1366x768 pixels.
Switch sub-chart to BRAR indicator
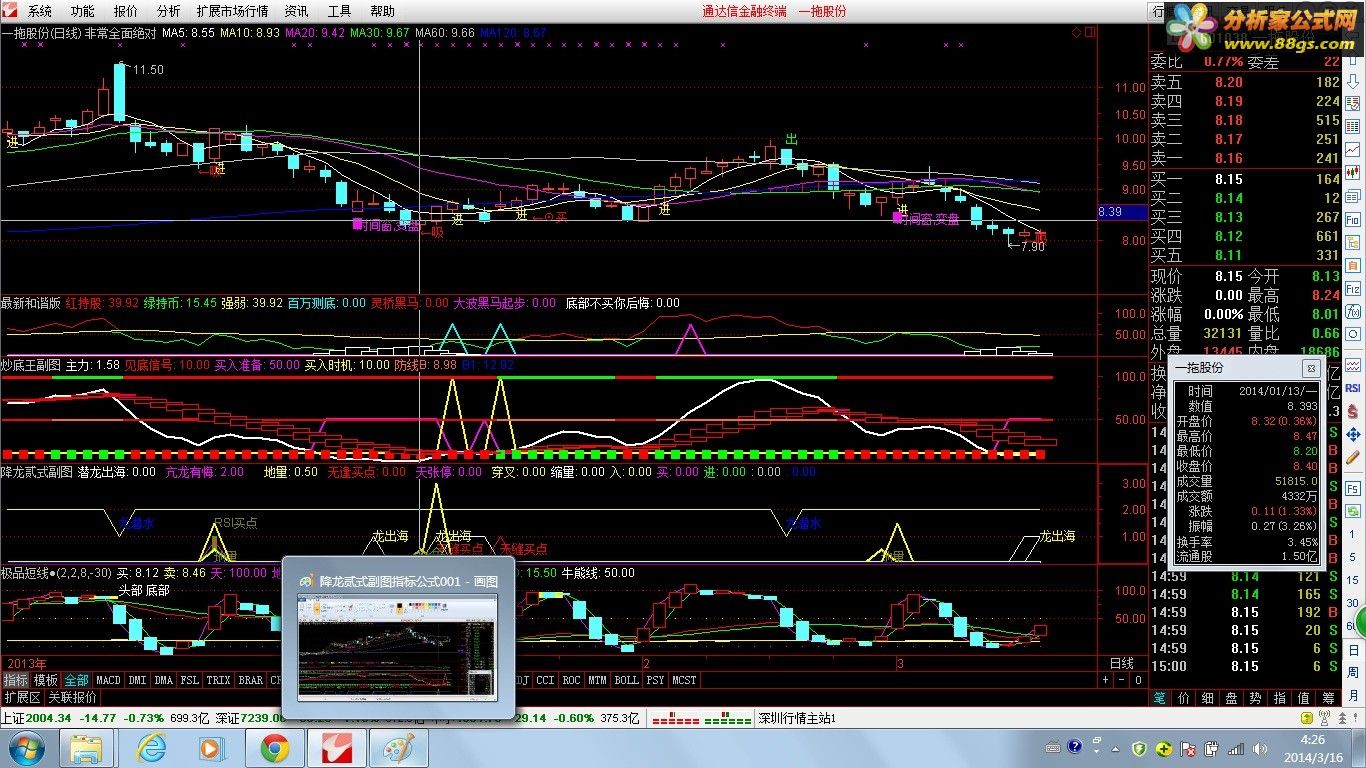[251, 680]
